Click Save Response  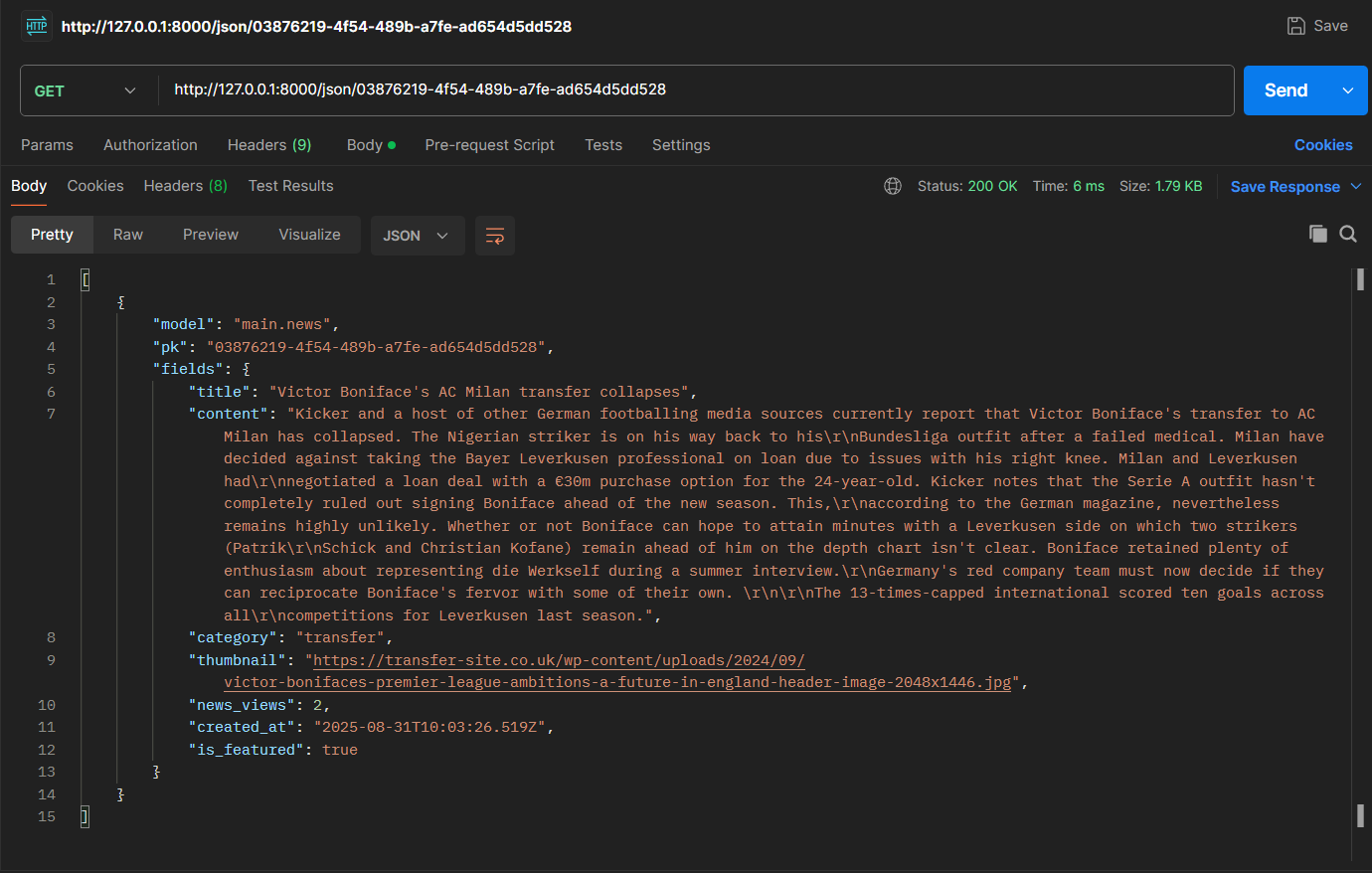coord(1285,186)
